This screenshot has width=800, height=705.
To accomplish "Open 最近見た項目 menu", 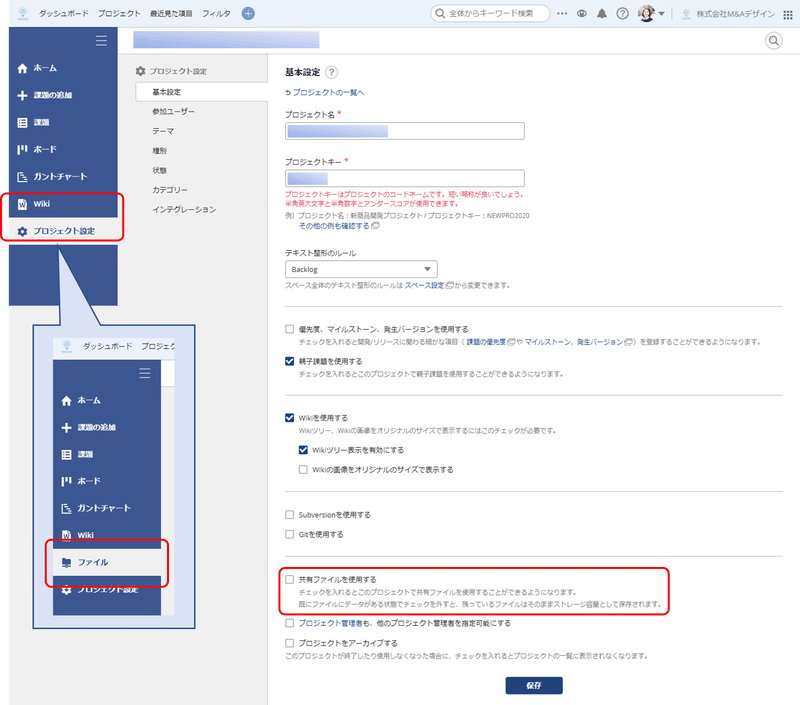I will (171, 13).
